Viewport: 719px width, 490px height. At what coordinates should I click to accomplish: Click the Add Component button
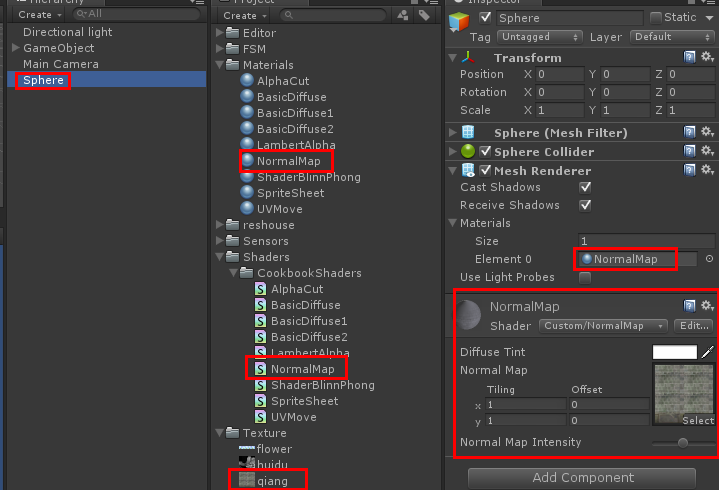[582, 478]
